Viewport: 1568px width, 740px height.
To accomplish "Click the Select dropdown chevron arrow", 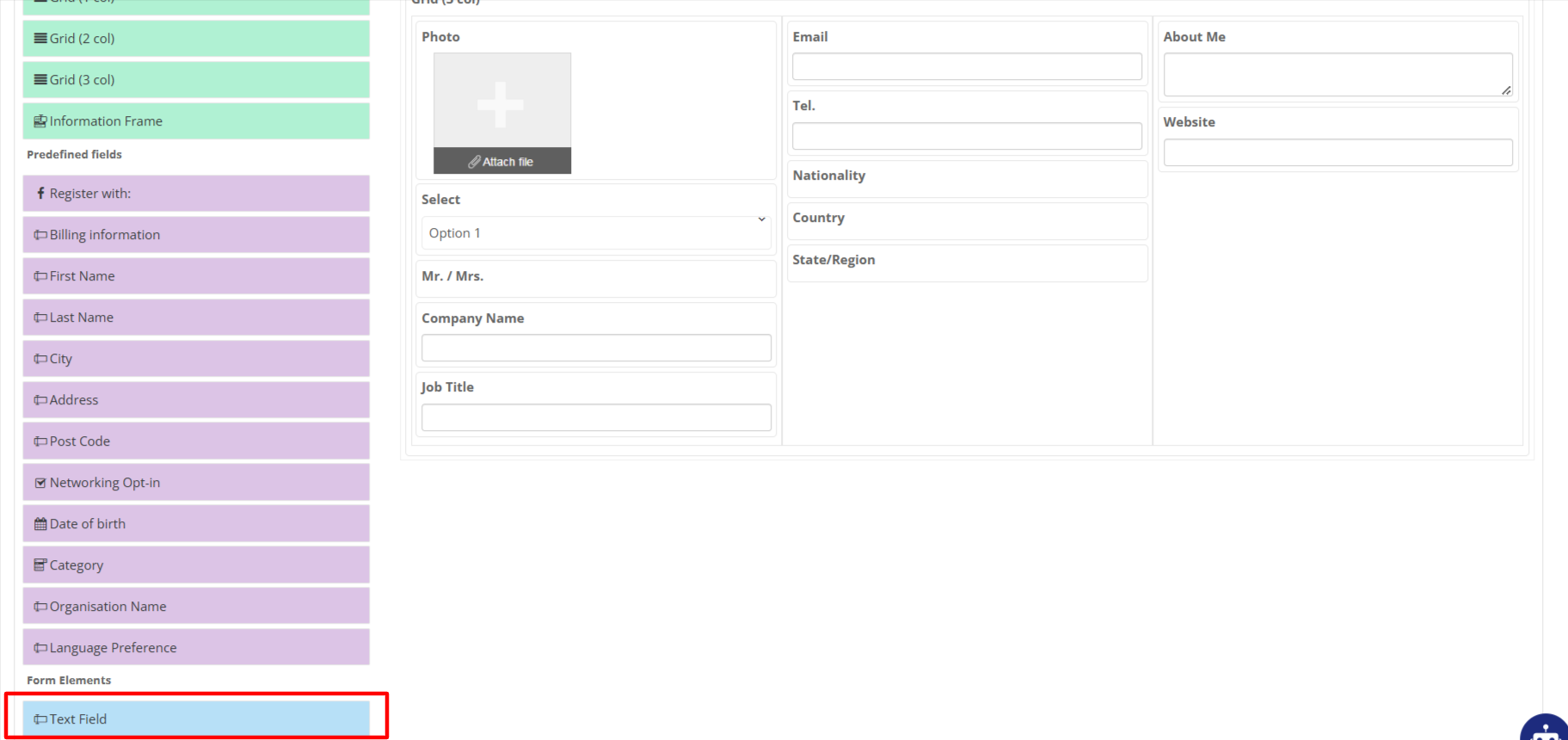I will [x=761, y=220].
